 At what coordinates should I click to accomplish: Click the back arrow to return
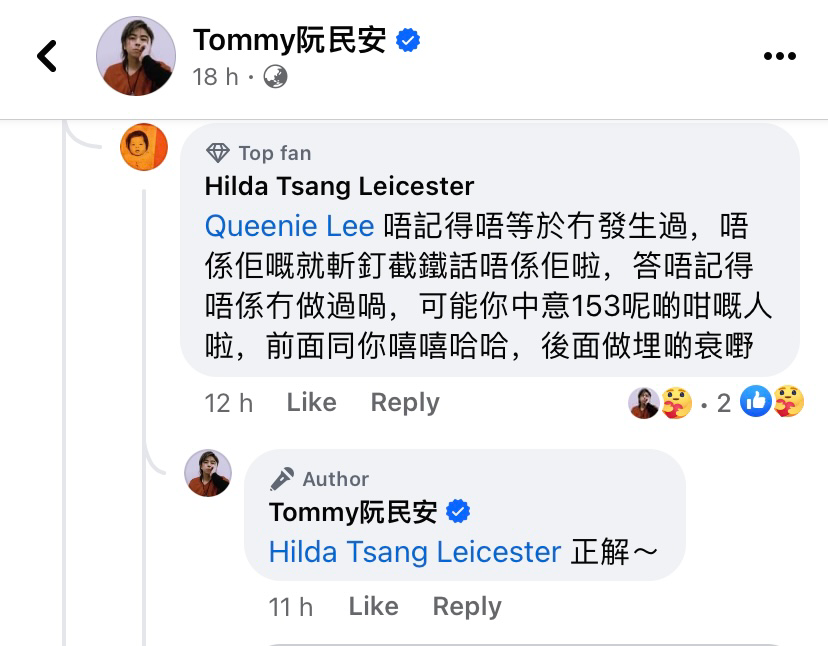tap(47, 56)
